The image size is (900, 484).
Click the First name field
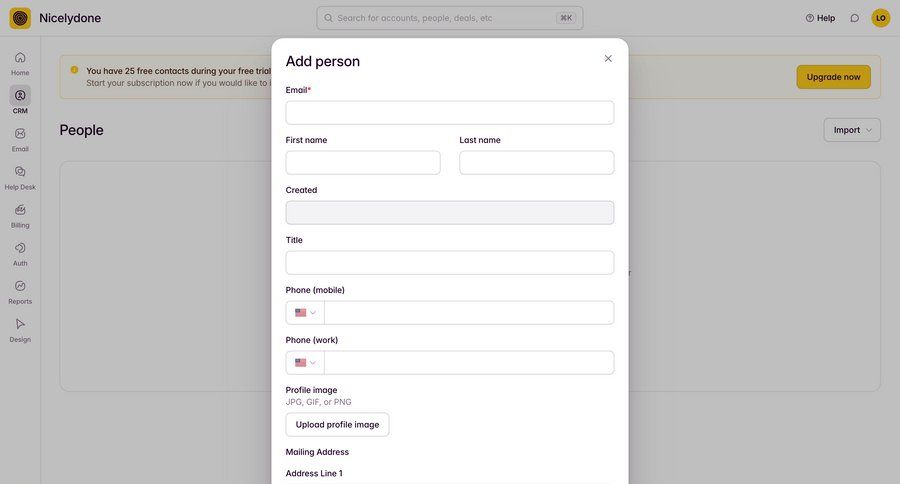point(363,162)
